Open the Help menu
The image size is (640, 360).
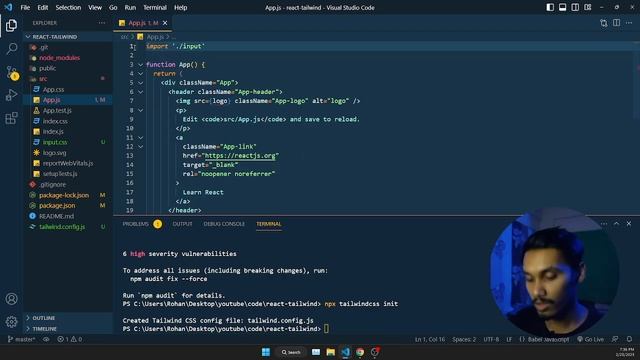click(x=180, y=7)
